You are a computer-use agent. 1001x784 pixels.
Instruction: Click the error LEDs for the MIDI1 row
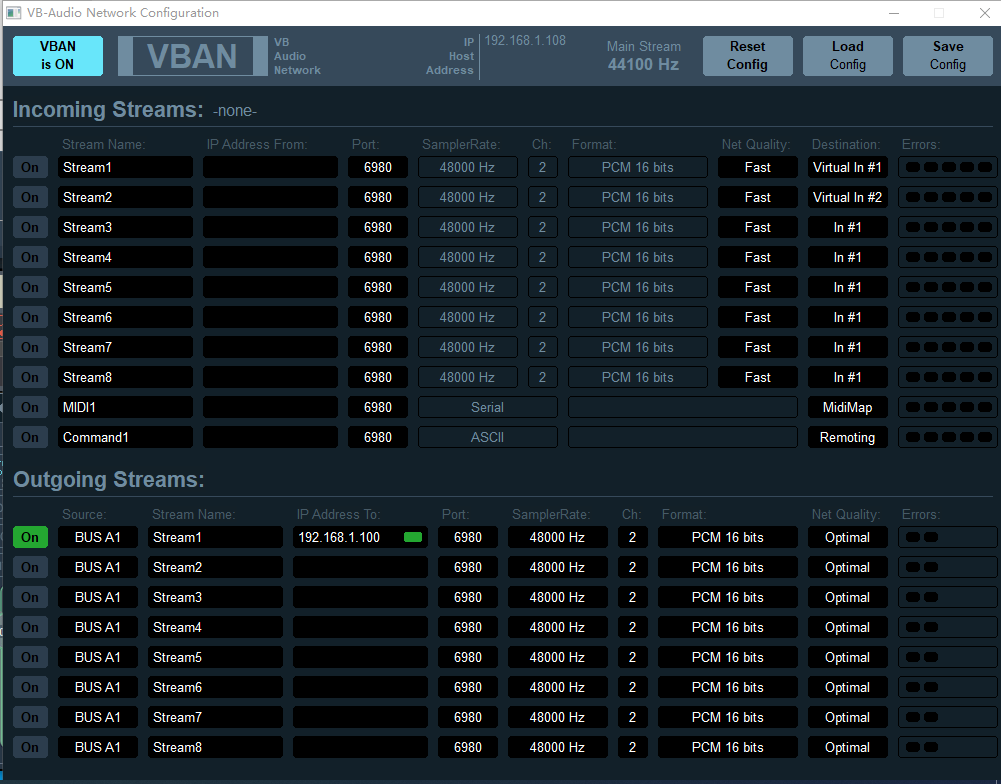click(948, 407)
